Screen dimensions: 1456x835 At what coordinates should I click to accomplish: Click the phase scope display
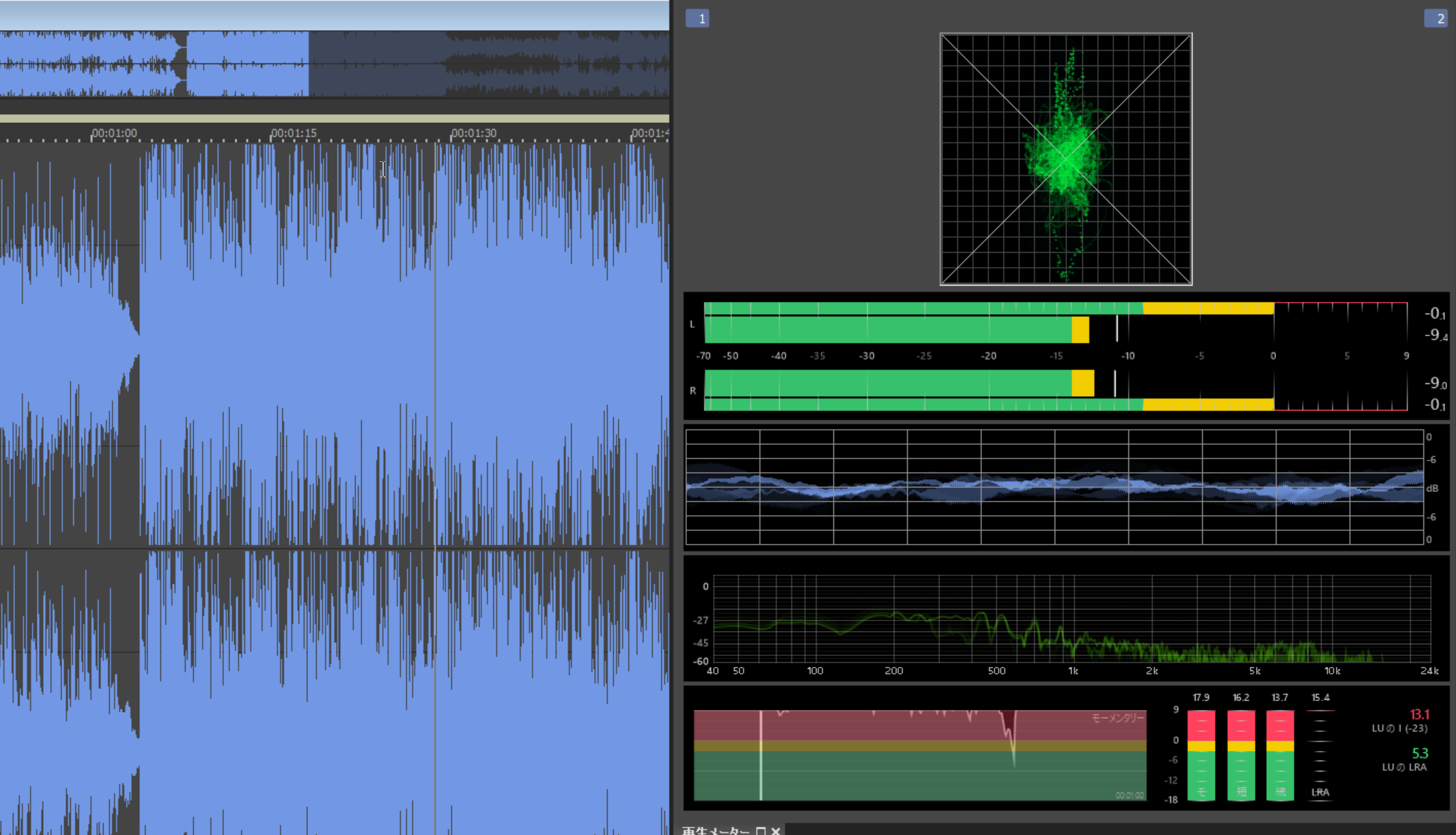[x=1065, y=159]
